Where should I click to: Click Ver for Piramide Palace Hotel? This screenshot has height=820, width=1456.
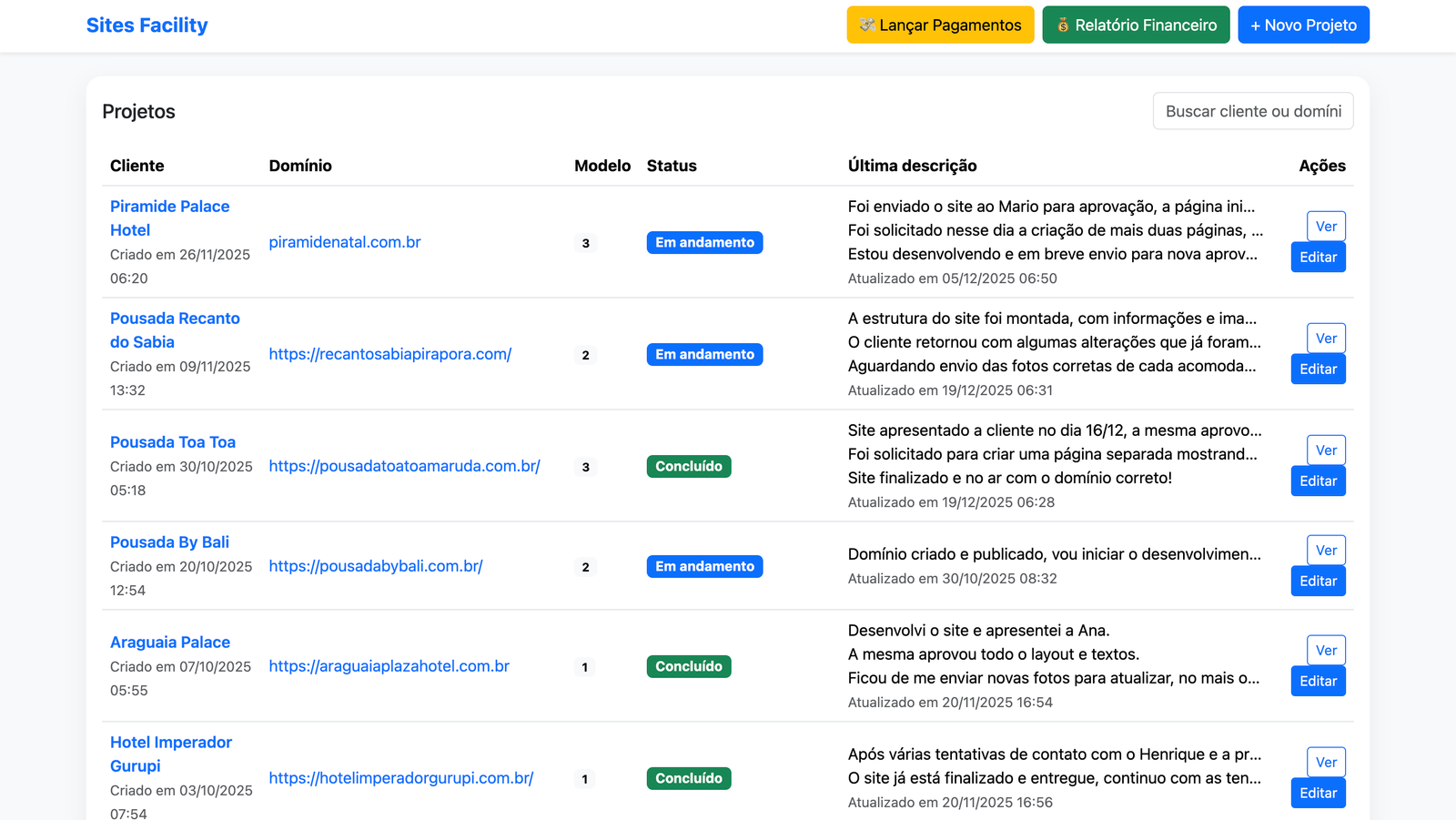(x=1326, y=226)
